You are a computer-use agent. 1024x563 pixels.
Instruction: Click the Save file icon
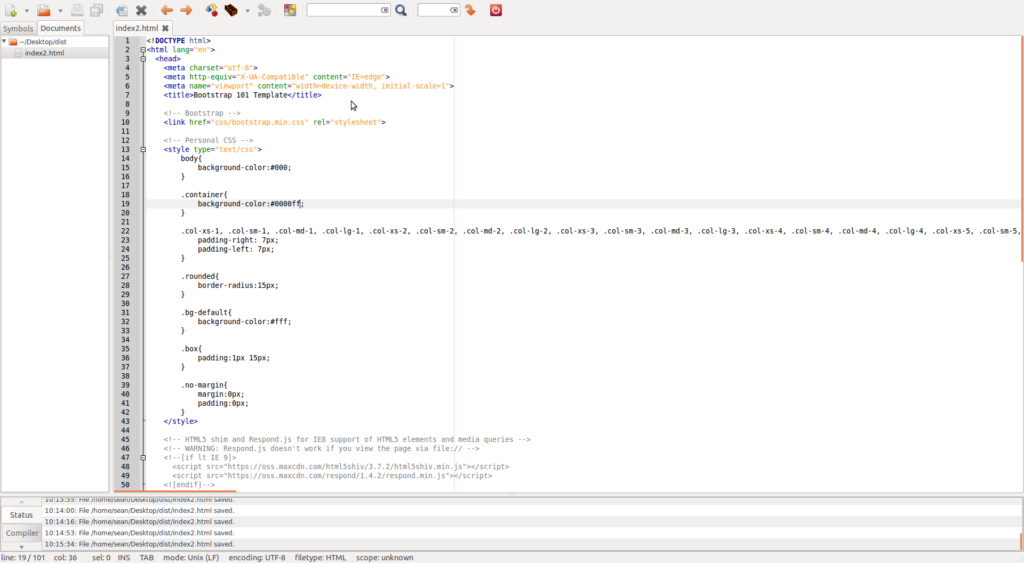[x=77, y=10]
